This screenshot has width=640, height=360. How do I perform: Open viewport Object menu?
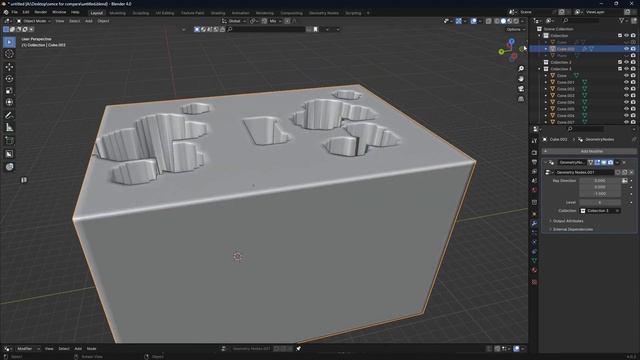click(x=103, y=21)
